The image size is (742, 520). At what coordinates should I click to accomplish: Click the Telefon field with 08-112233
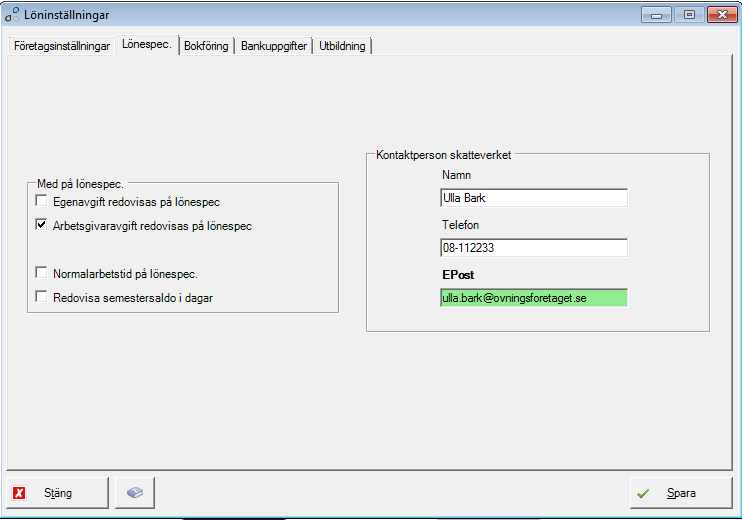tap(534, 247)
